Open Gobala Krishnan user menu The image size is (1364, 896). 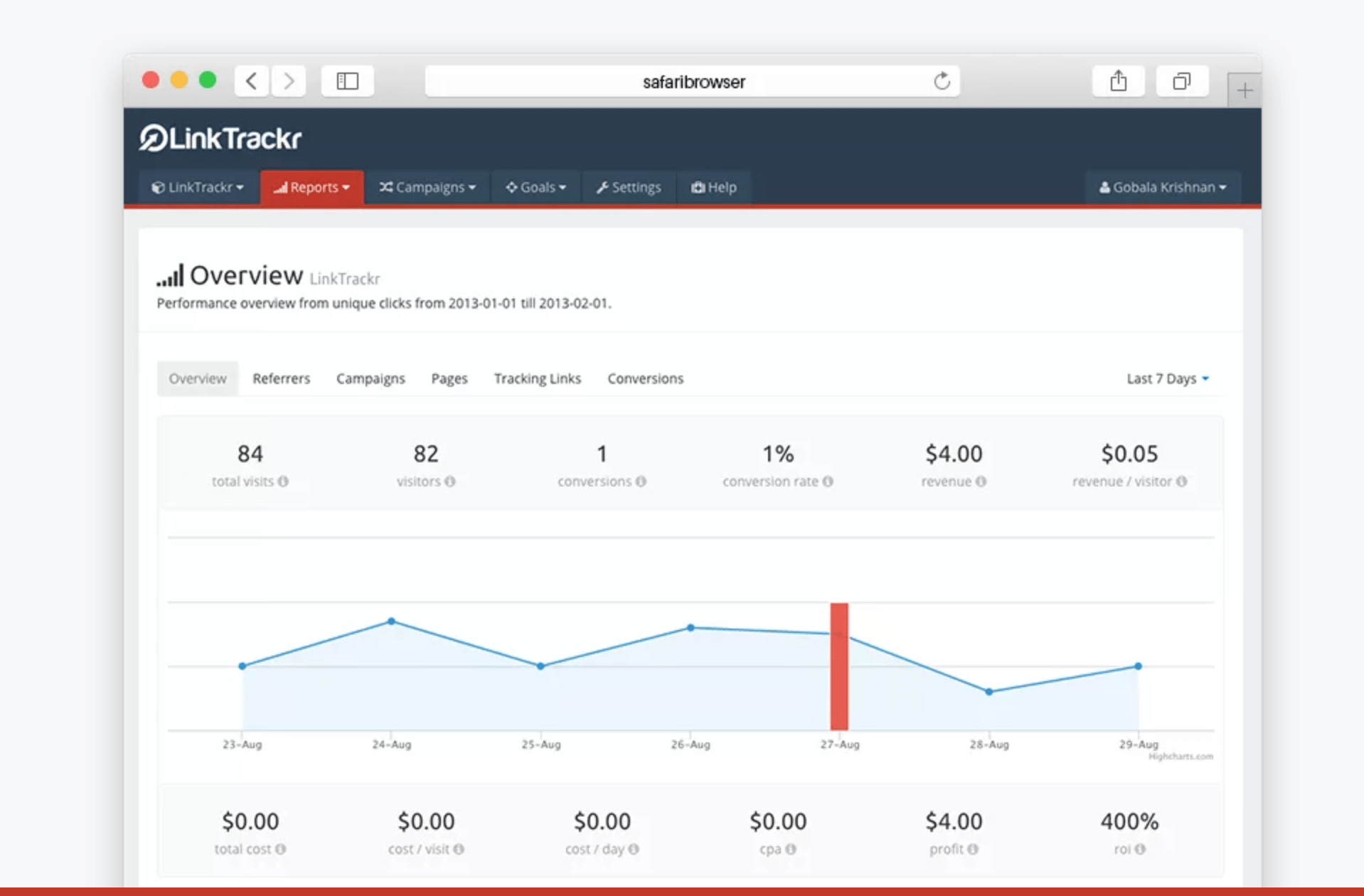coord(1163,187)
